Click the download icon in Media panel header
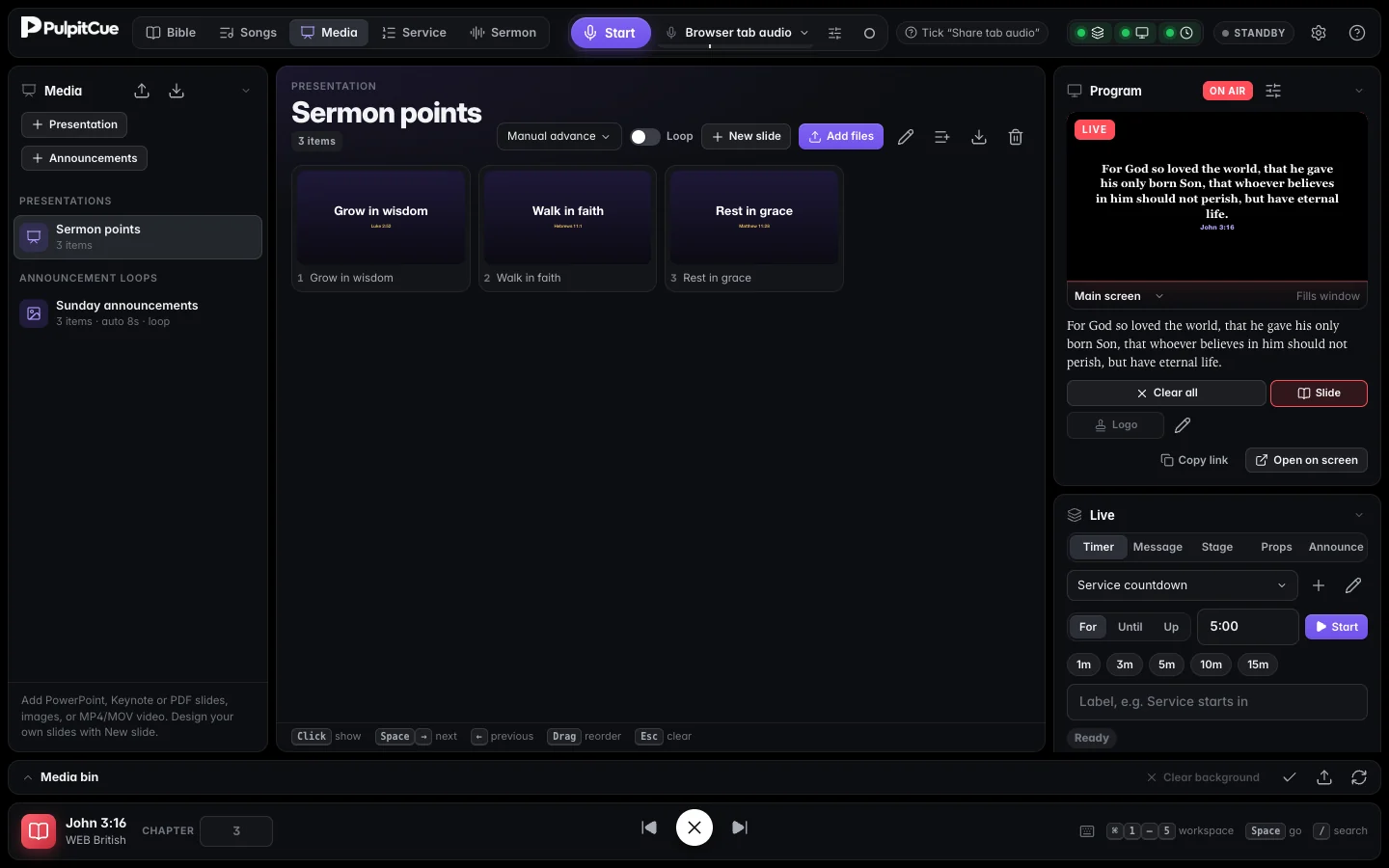 coord(177,91)
